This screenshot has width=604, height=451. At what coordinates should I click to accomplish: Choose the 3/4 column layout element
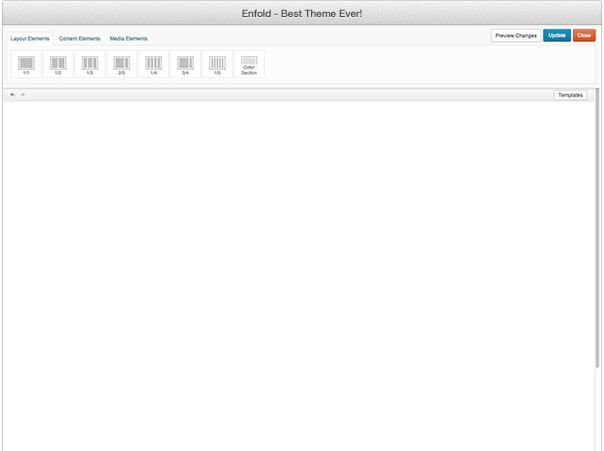coord(185,64)
